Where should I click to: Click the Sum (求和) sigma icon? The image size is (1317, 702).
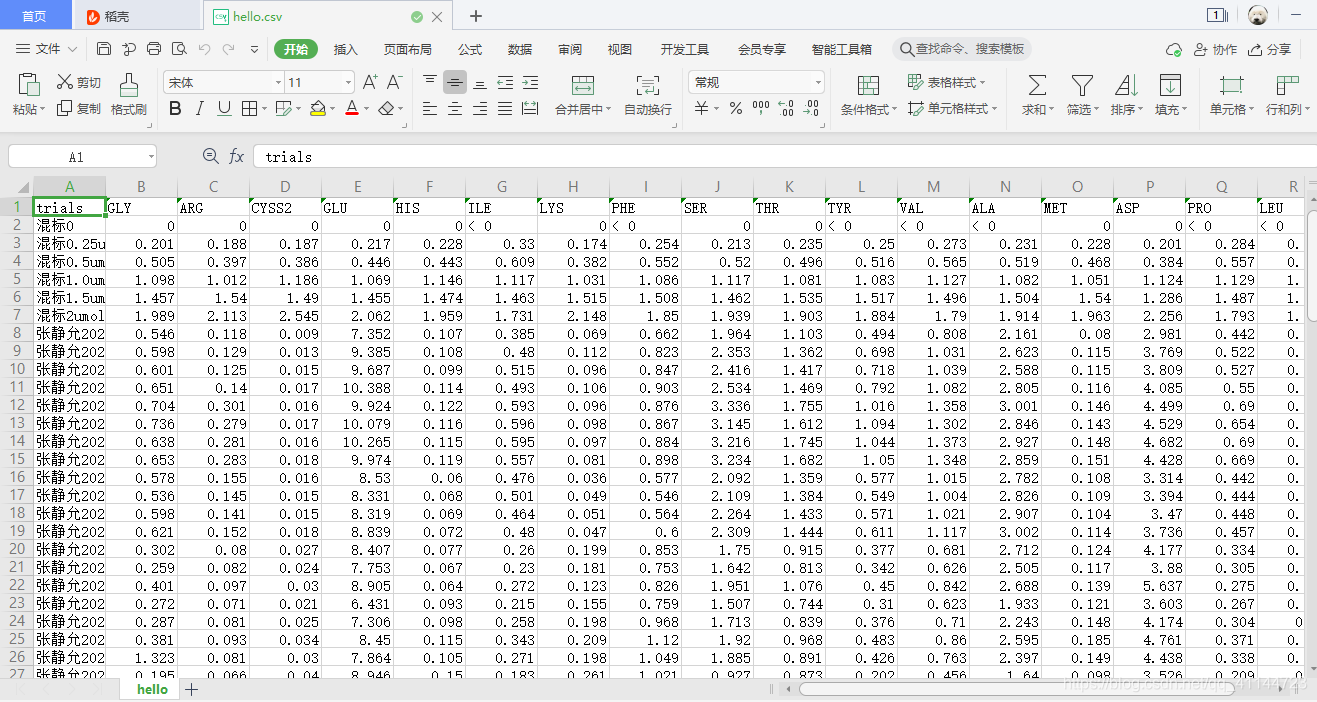(1038, 85)
